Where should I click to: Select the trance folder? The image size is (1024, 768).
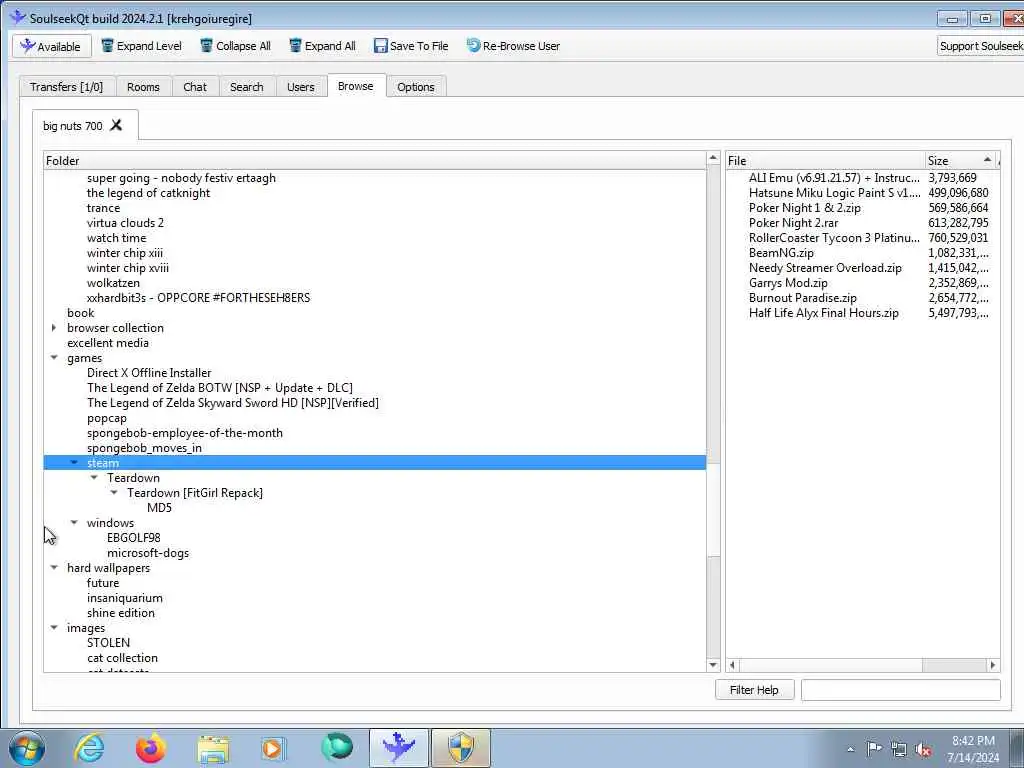coord(103,208)
